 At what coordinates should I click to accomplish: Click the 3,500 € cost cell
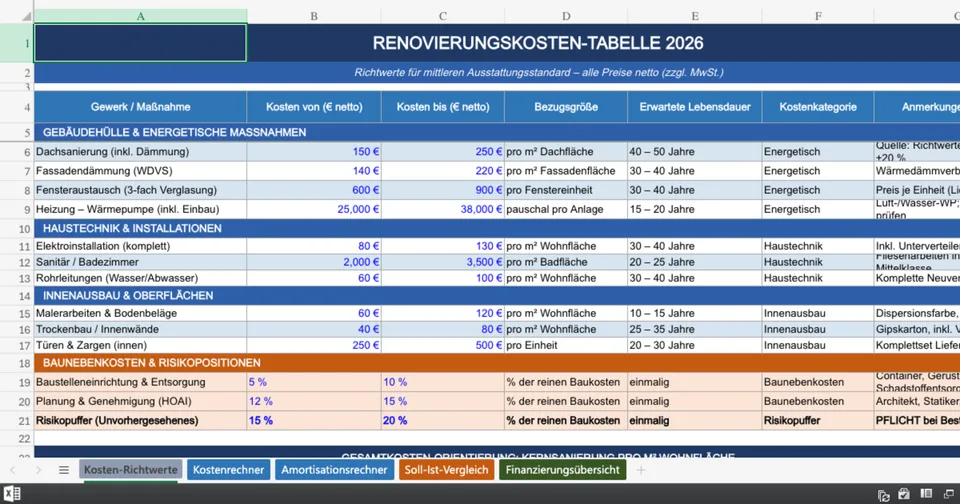pyautogui.click(x=443, y=262)
